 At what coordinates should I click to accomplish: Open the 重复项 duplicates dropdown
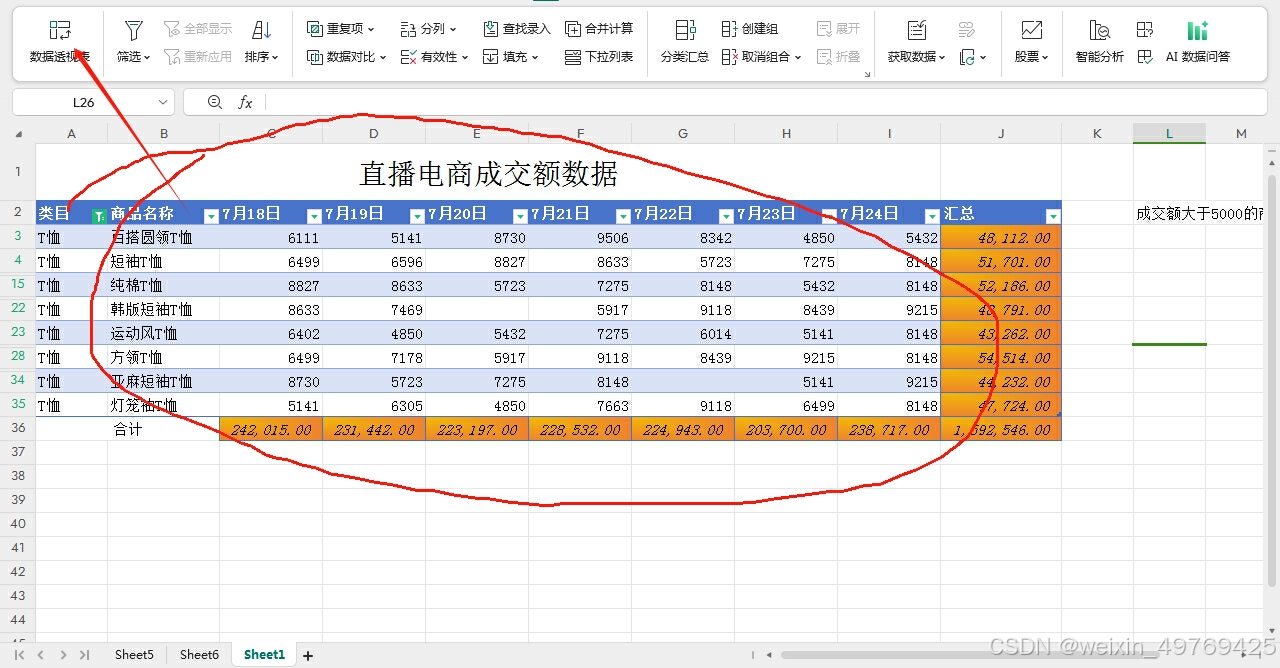coord(340,29)
